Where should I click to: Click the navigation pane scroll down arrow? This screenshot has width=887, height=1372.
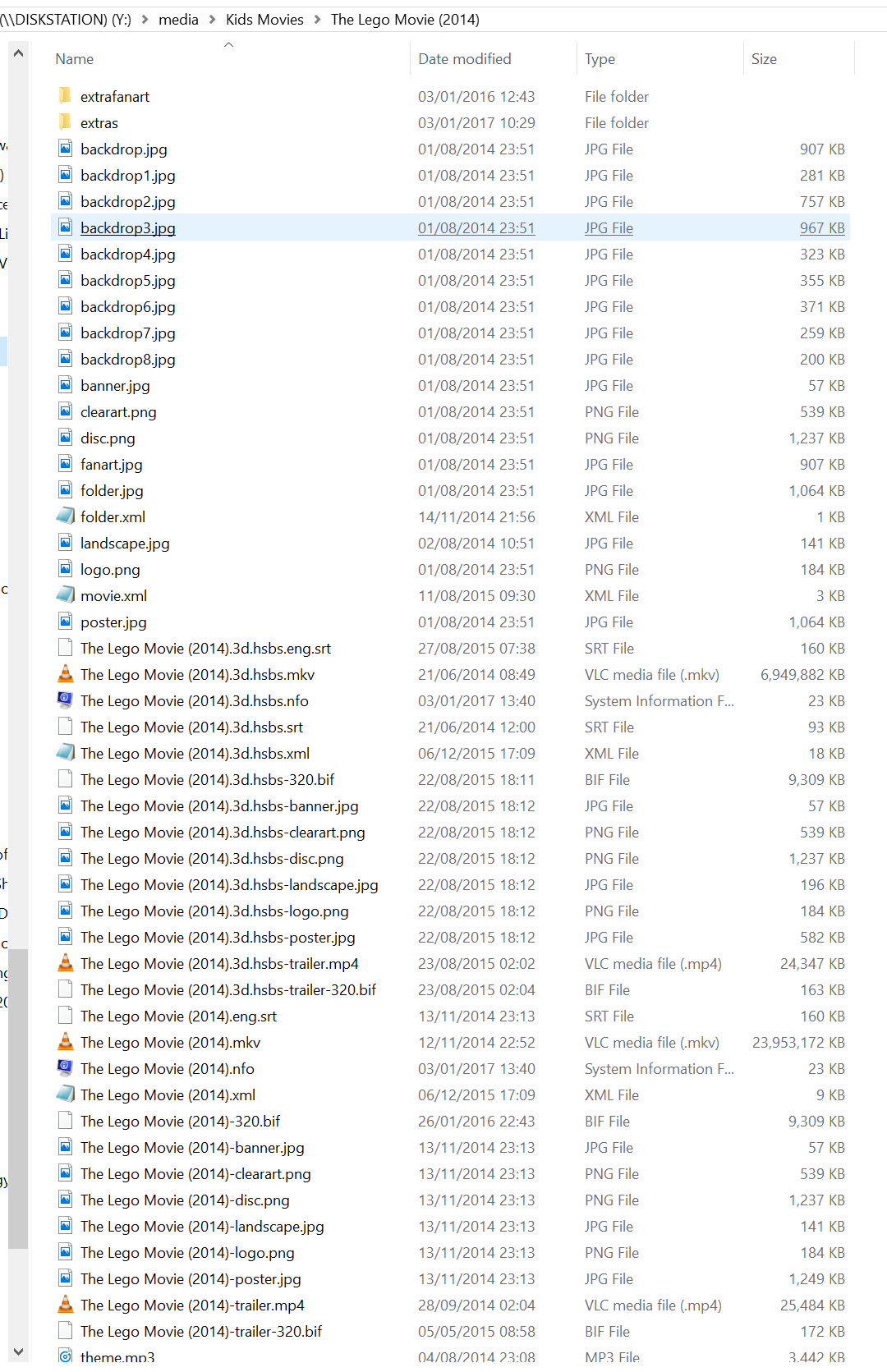pos(18,1351)
